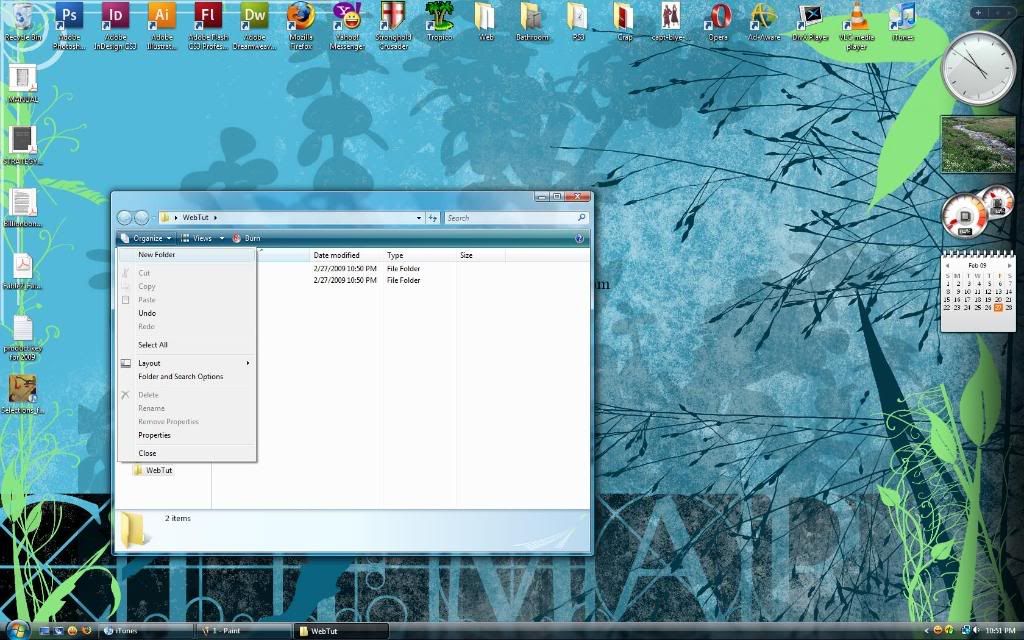Screen dimensions: 1024x640
Task: Open the address bar history dropdown
Action: point(419,218)
